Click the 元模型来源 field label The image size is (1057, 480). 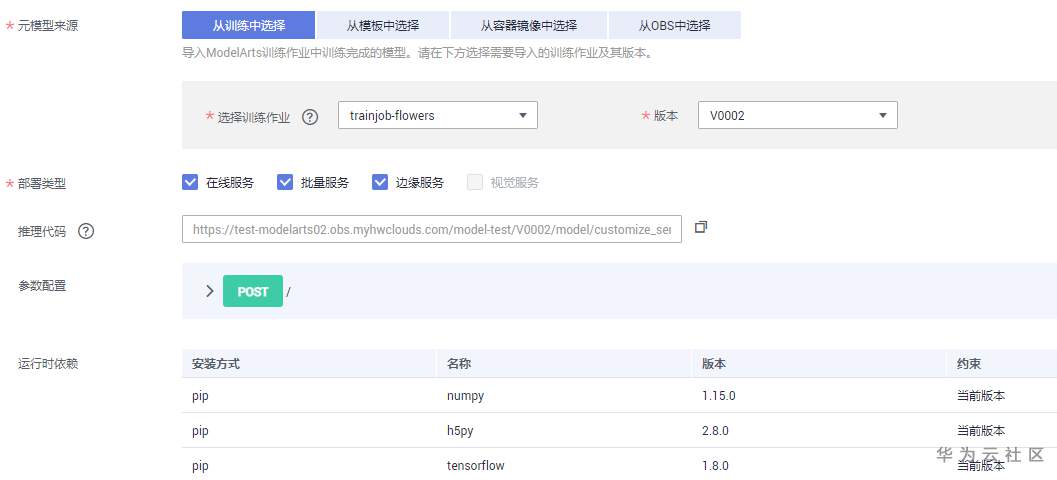(47, 26)
